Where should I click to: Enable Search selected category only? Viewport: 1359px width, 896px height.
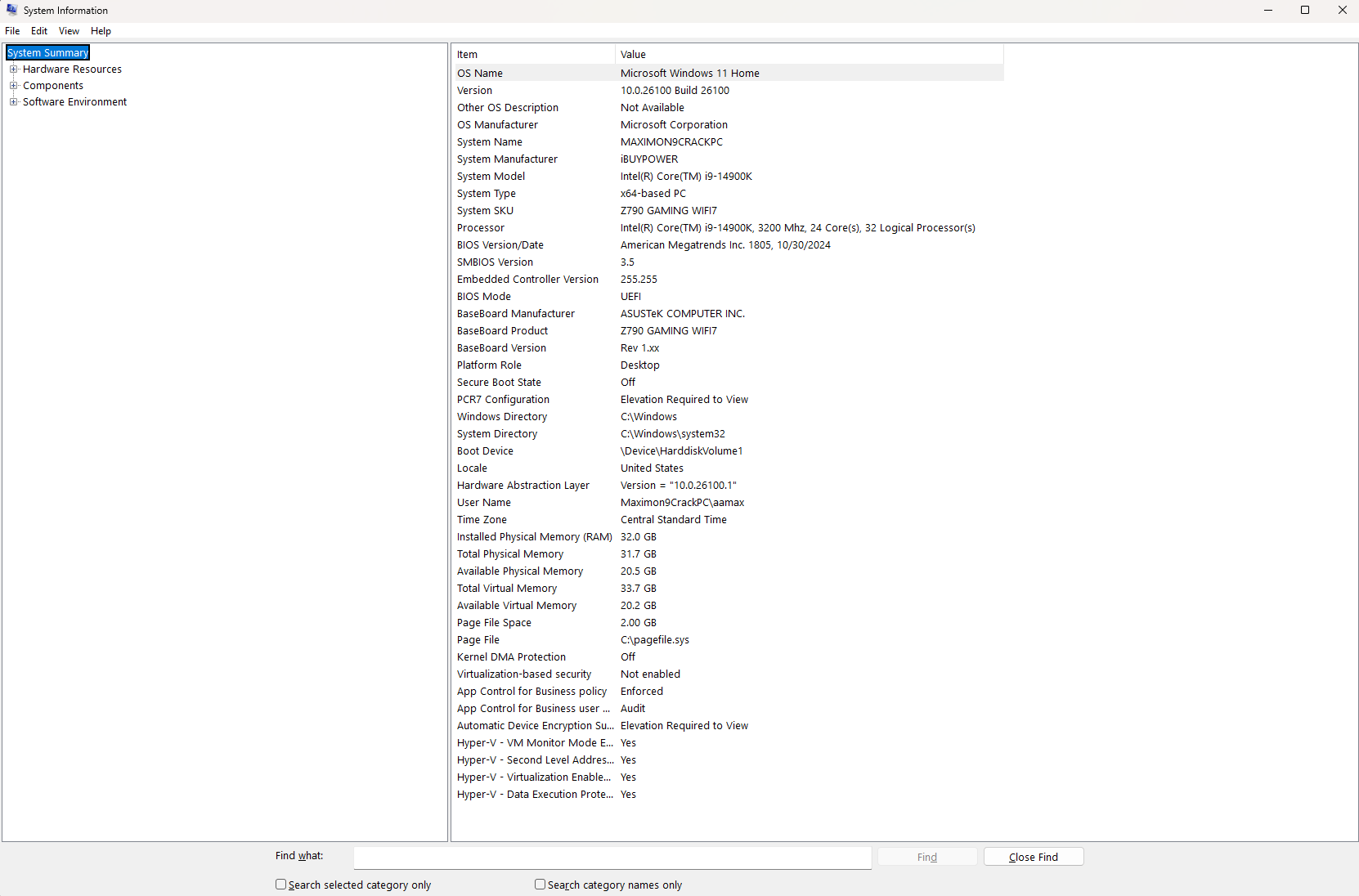click(x=280, y=884)
